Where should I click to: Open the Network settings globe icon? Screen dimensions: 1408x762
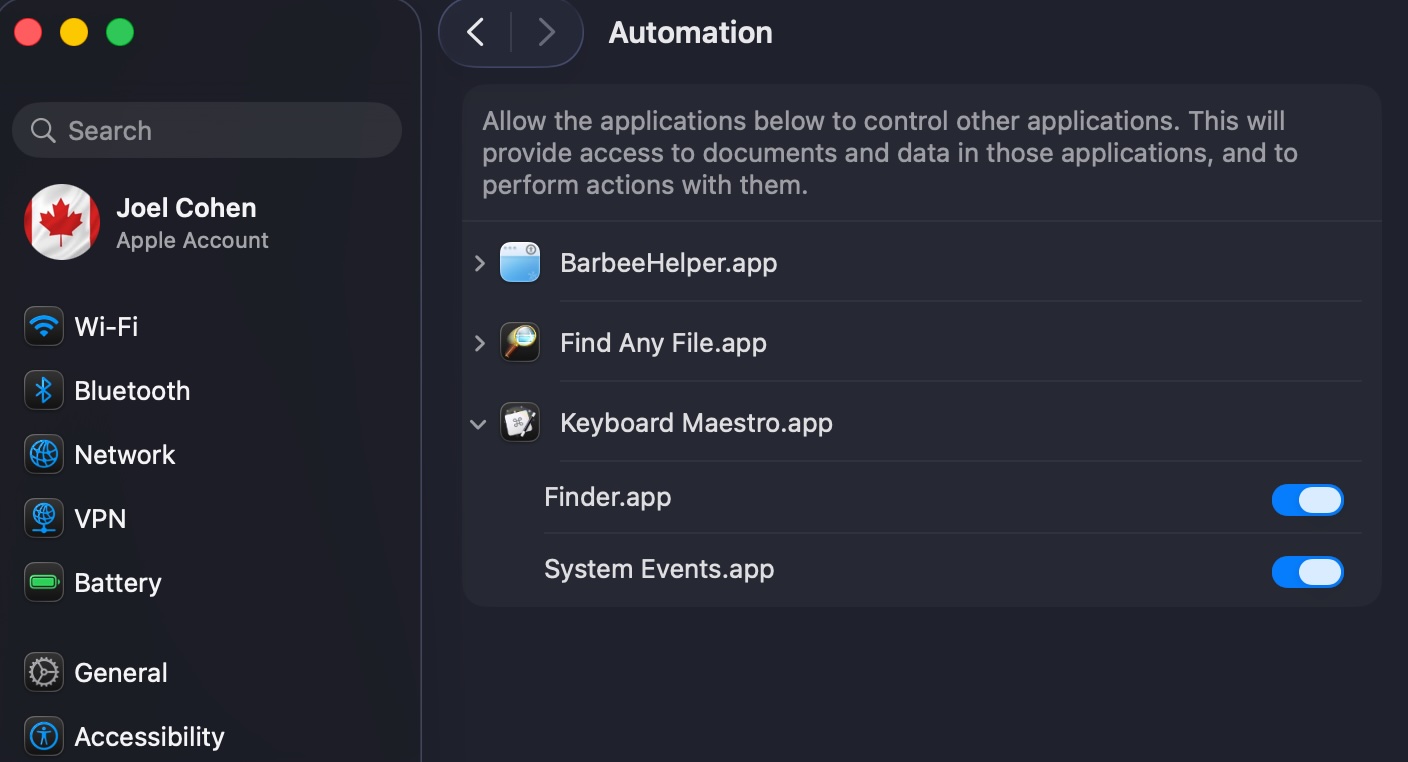(x=44, y=454)
